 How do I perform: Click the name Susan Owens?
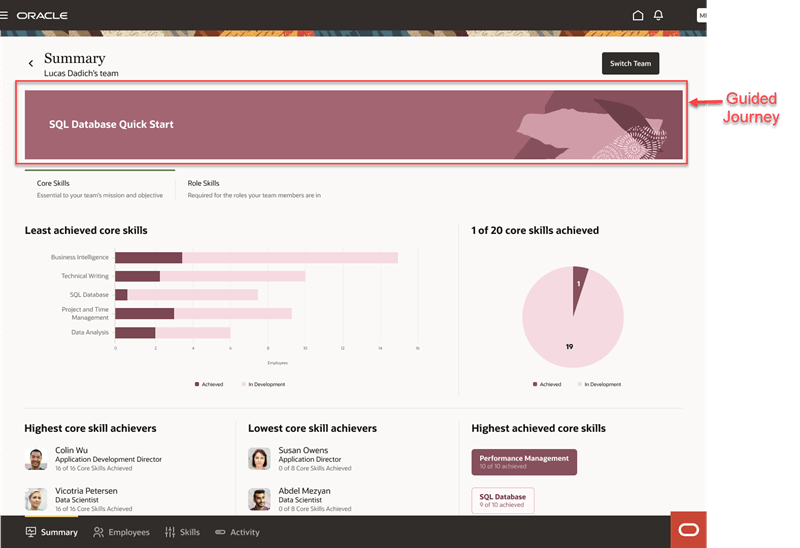point(303,450)
